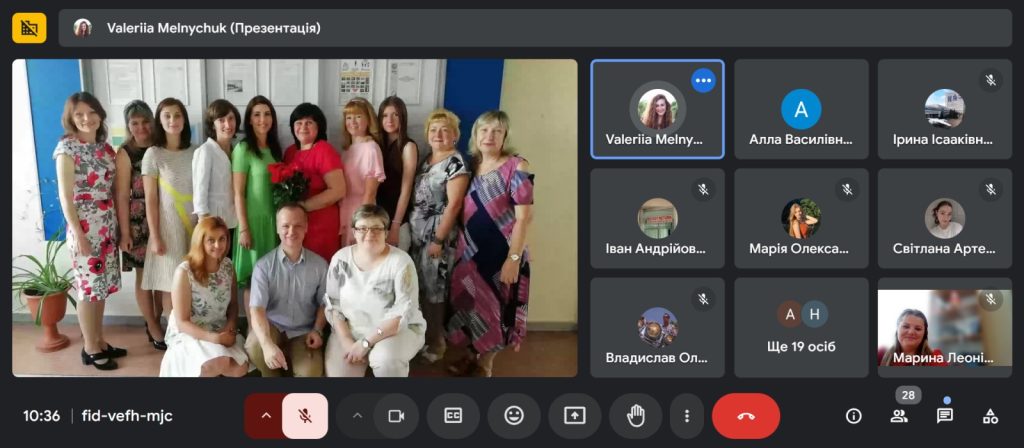Raise your hand in the meeting
Viewport: 1024px width, 448px height.
(635, 416)
